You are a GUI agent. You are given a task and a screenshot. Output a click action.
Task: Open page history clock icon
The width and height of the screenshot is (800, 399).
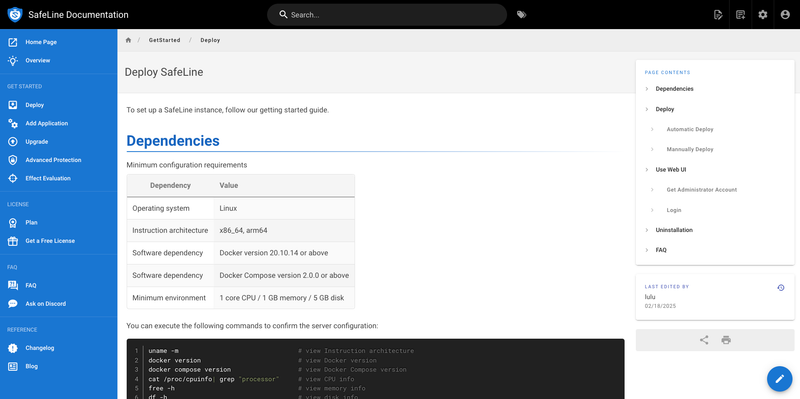coord(781,288)
